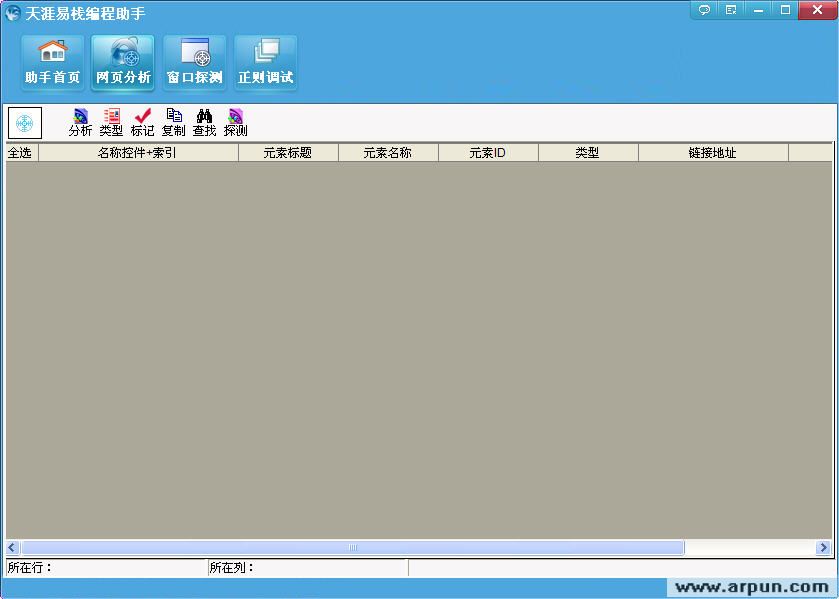Click the 链接地址 column header
The height and width of the screenshot is (599, 839).
pyautogui.click(x=713, y=153)
